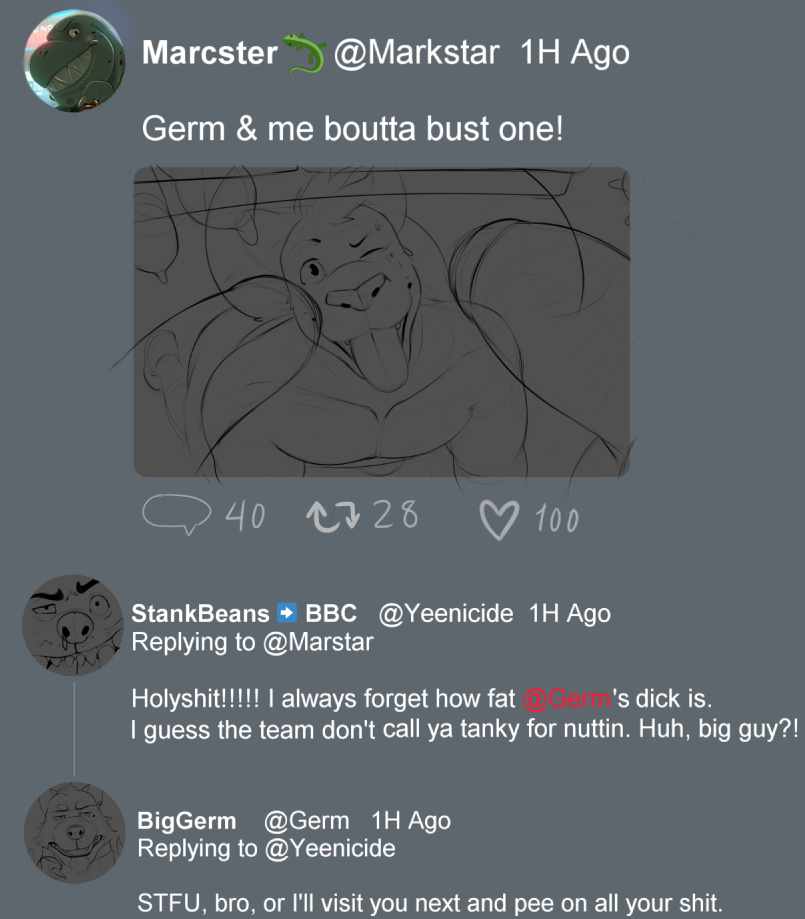
Task: Follow the 'Replying to @Marstar' link
Action: click(x=318, y=642)
